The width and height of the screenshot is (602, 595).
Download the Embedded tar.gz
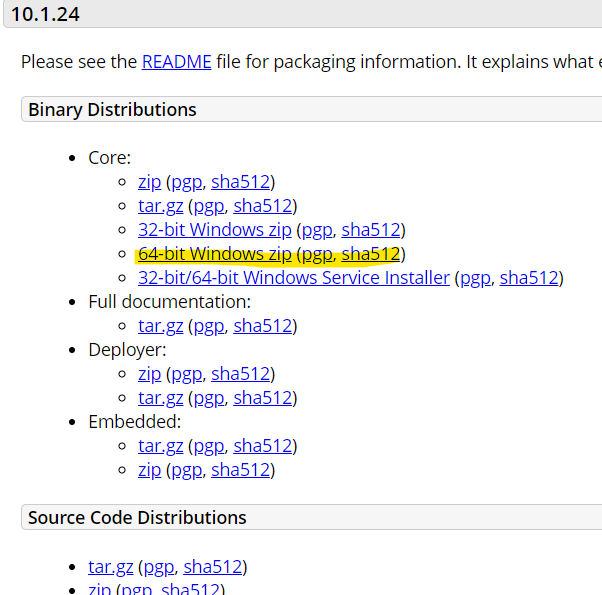coord(160,446)
